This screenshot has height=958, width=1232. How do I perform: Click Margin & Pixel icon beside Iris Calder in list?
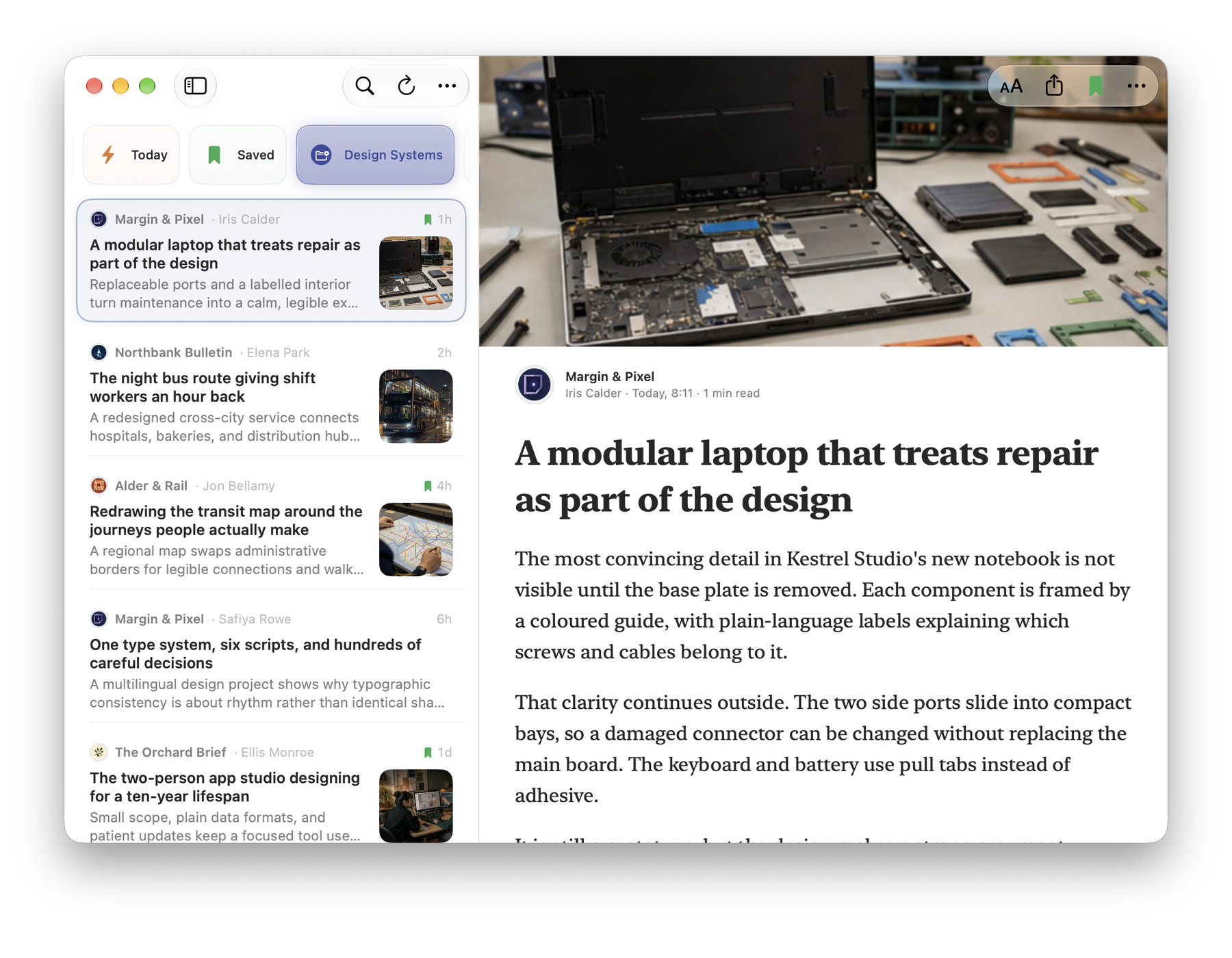point(99,219)
